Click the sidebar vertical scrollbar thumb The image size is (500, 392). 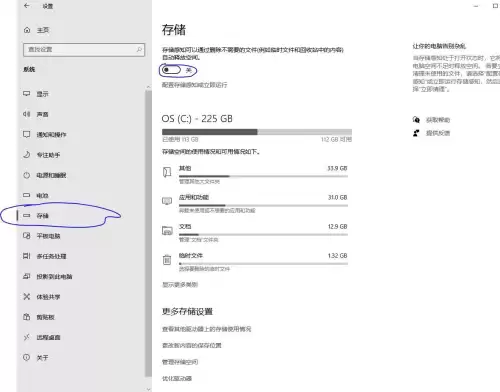pos(148,234)
